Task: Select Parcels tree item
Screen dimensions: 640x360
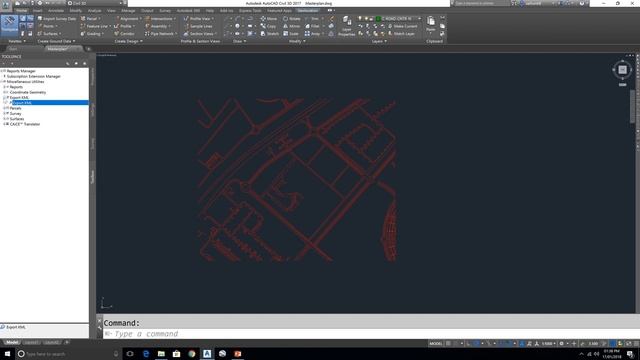Action: (15, 108)
